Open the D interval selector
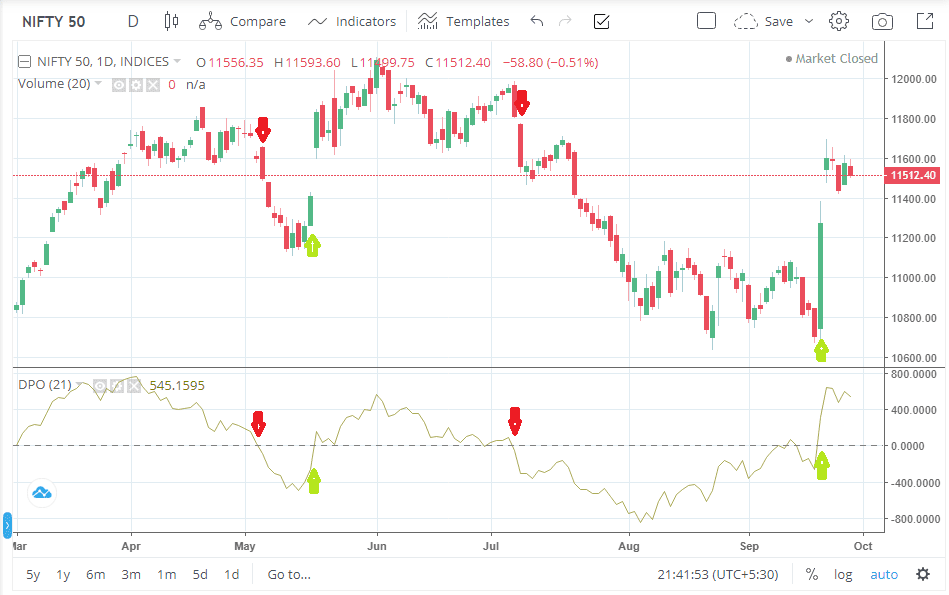This screenshot has height=595, width=949. pyautogui.click(x=133, y=22)
